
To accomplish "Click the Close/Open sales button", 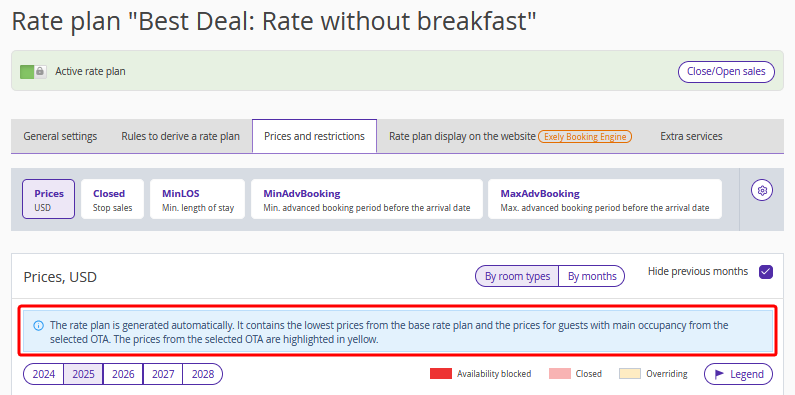I will (x=726, y=71).
